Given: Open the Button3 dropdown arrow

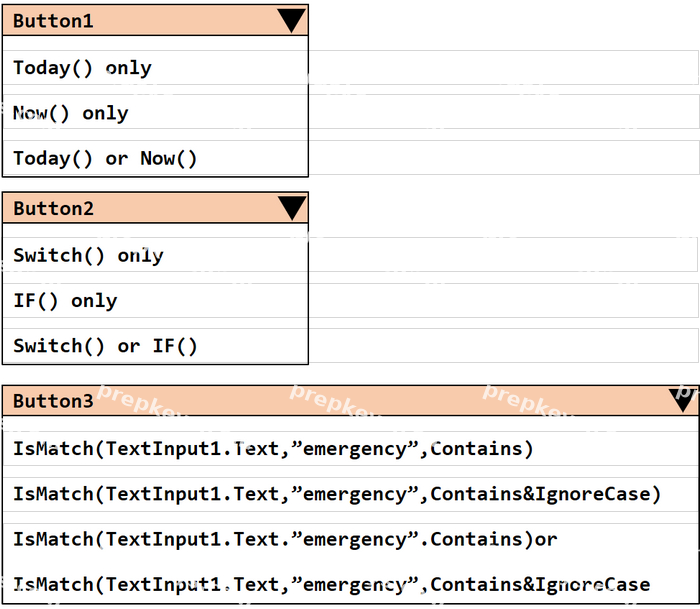Looking at the screenshot, I should coord(682,400).
